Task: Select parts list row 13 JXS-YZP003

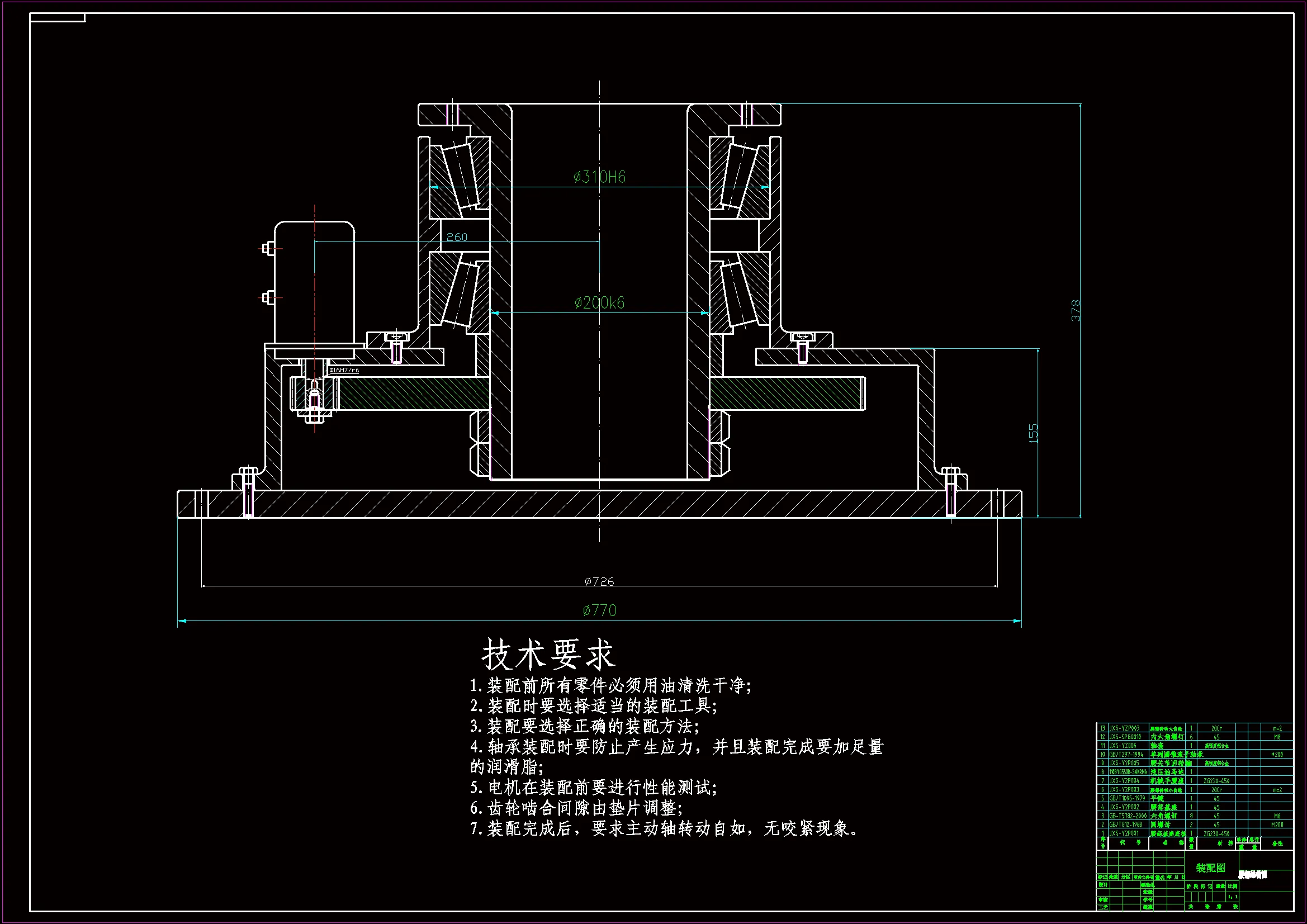Action: click(x=1124, y=728)
